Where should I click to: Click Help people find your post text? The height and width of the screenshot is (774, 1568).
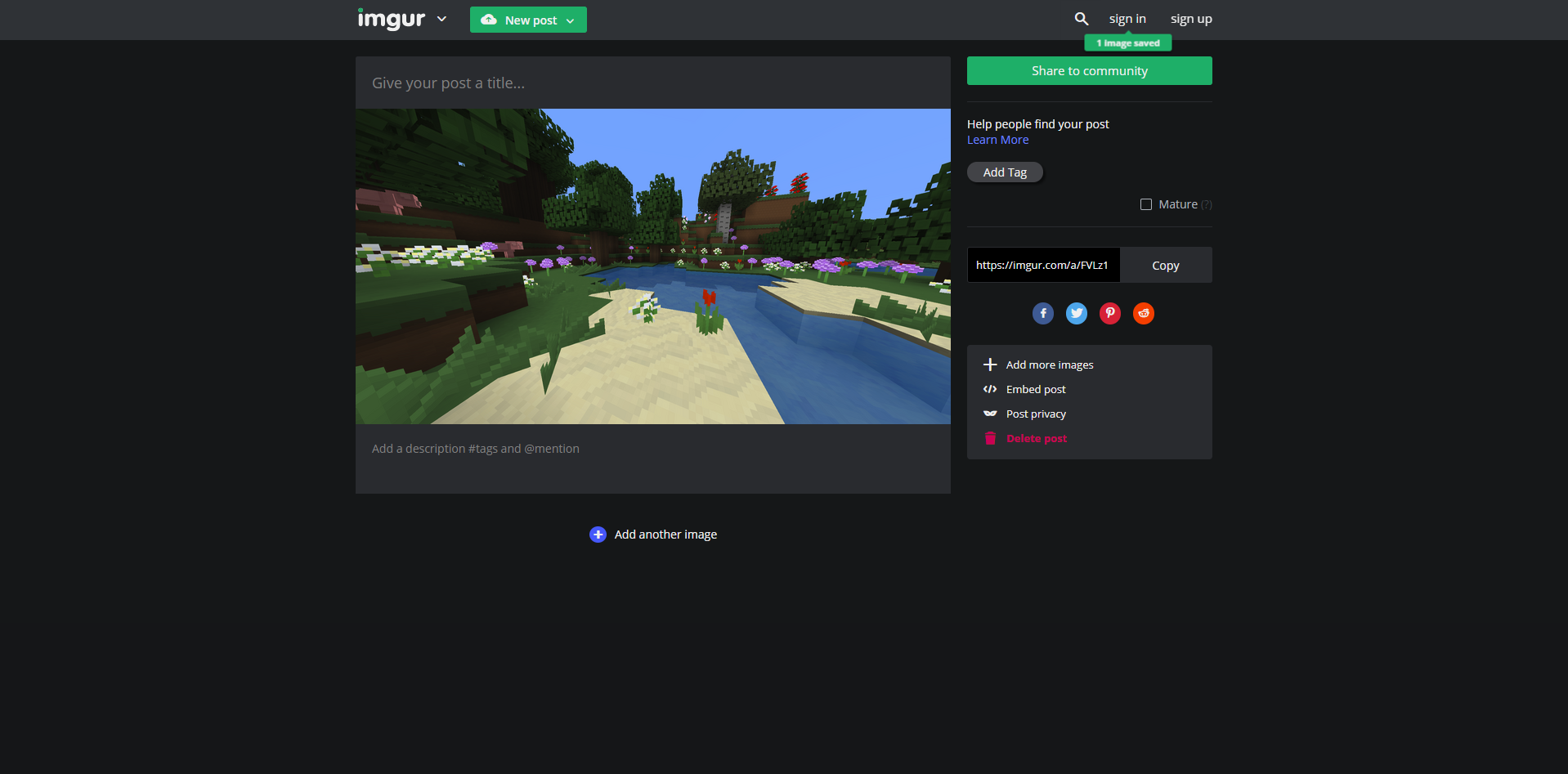[1038, 124]
